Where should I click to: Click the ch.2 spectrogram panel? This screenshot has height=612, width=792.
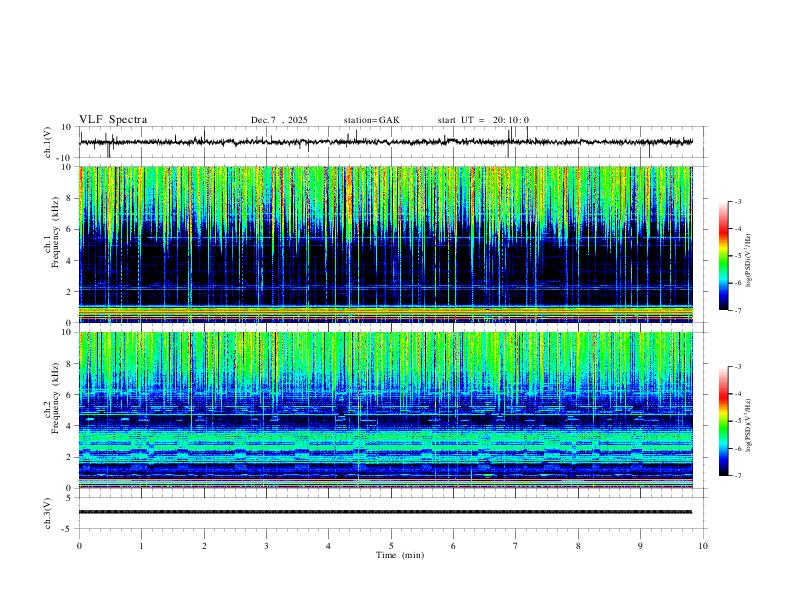point(386,410)
